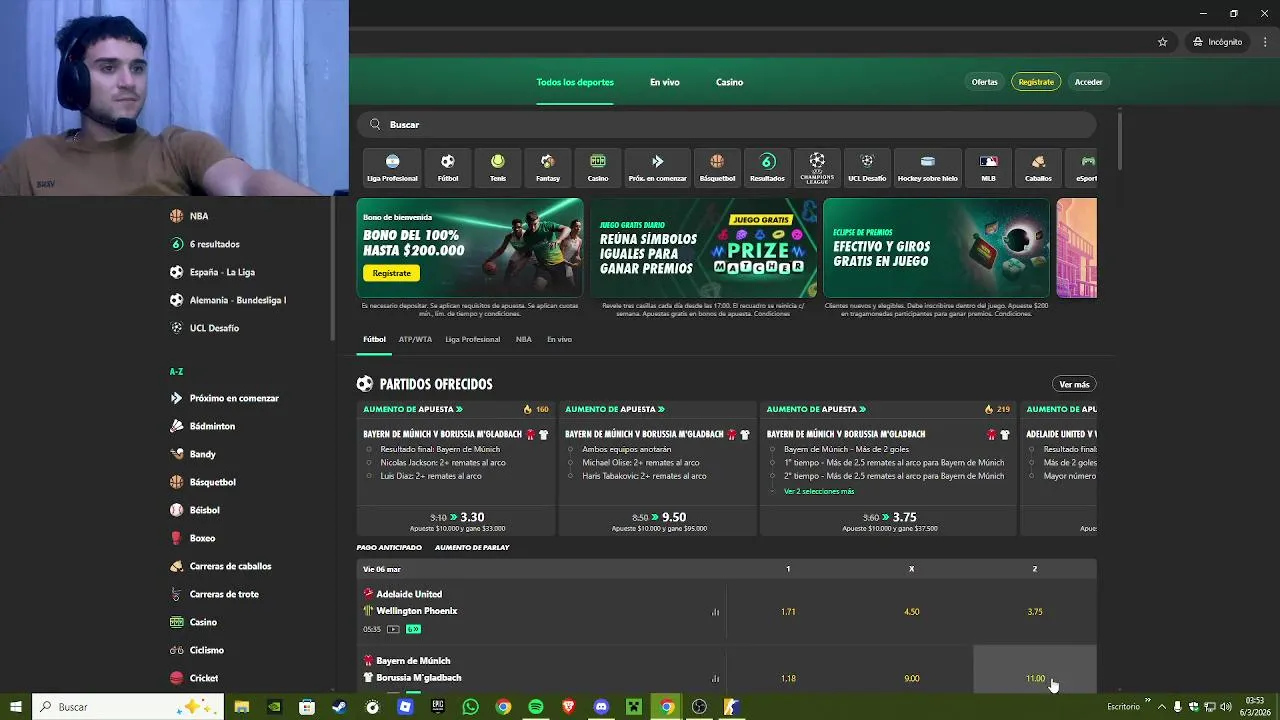Open Todos los deportes tab

pos(575,82)
